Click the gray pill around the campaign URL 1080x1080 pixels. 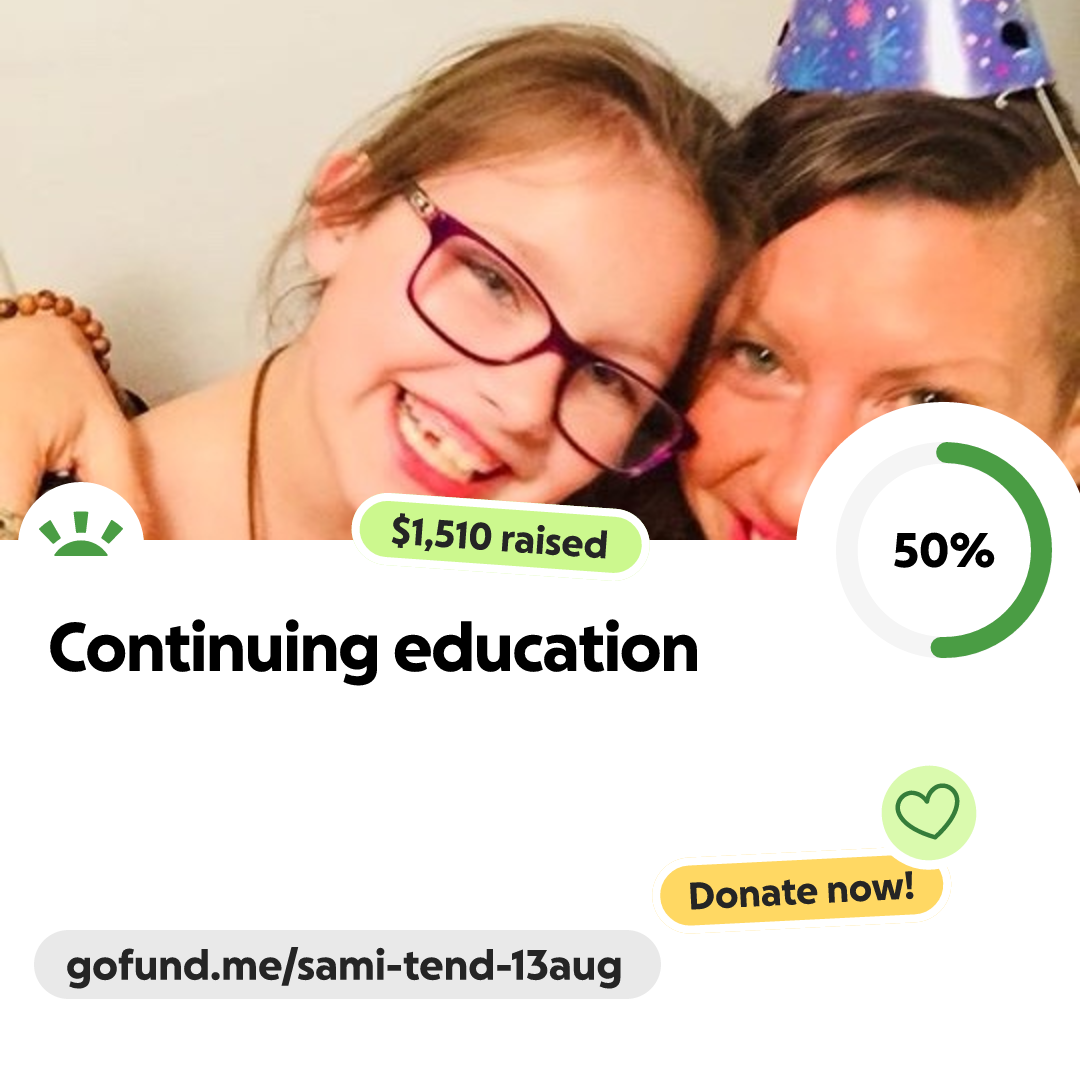[347, 964]
